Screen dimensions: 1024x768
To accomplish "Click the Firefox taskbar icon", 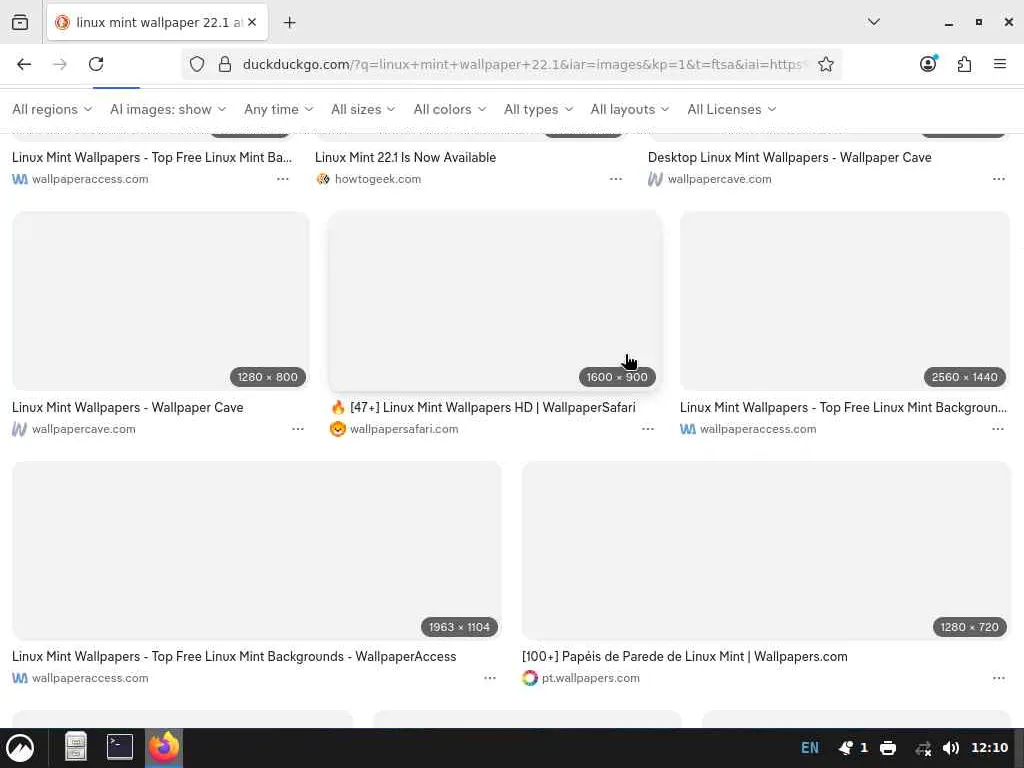I will click(163, 747).
